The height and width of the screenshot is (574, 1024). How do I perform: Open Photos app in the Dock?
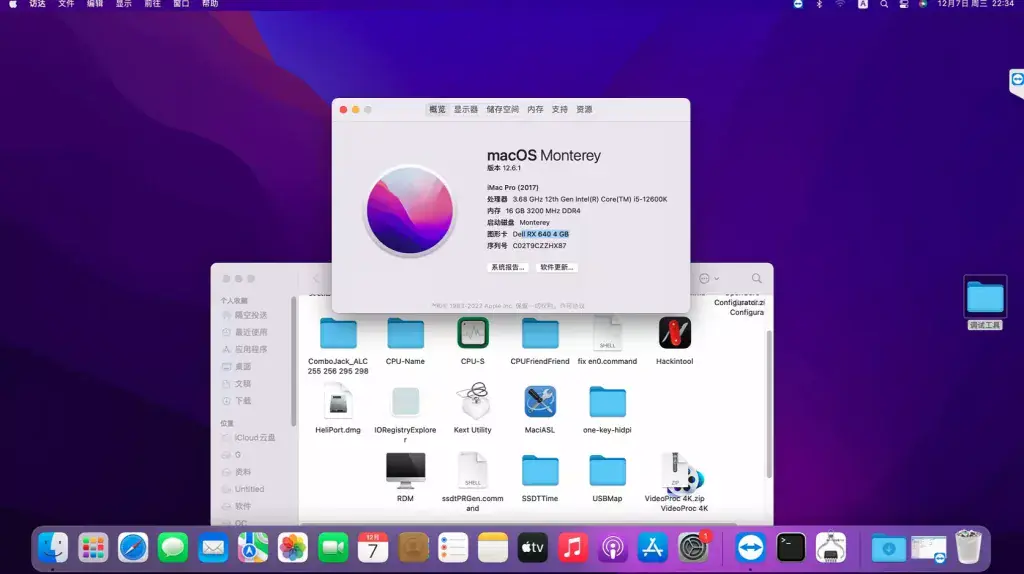pyautogui.click(x=293, y=547)
